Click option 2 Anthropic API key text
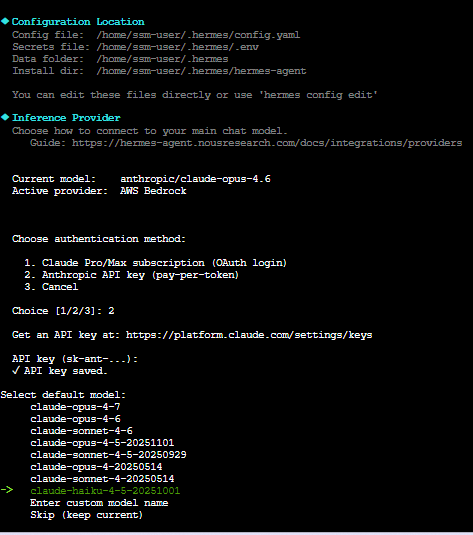The width and height of the screenshot is (473, 535). pyautogui.click(x=132, y=275)
